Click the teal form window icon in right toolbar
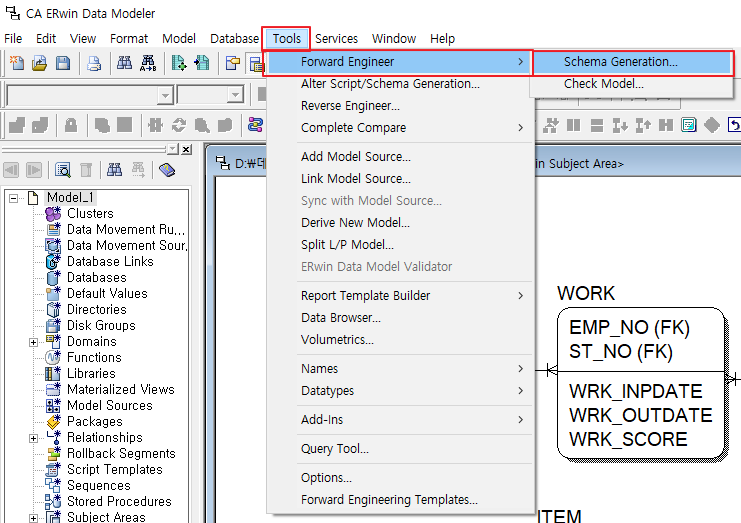Image resolution: width=741 pixels, height=523 pixels. pyautogui.click(x=689, y=125)
